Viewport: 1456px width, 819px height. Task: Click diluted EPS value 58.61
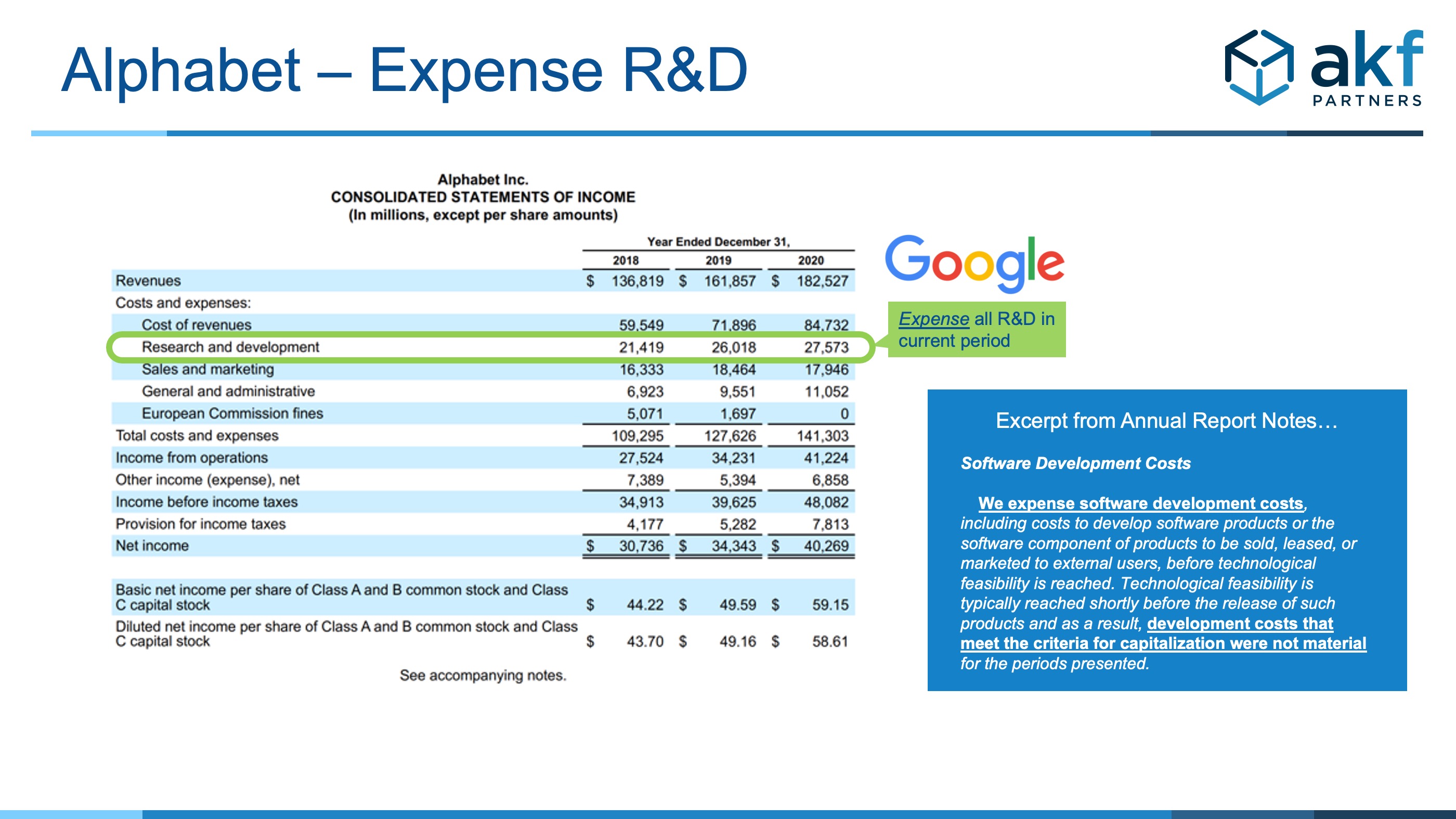pyautogui.click(x=830, y=642)
